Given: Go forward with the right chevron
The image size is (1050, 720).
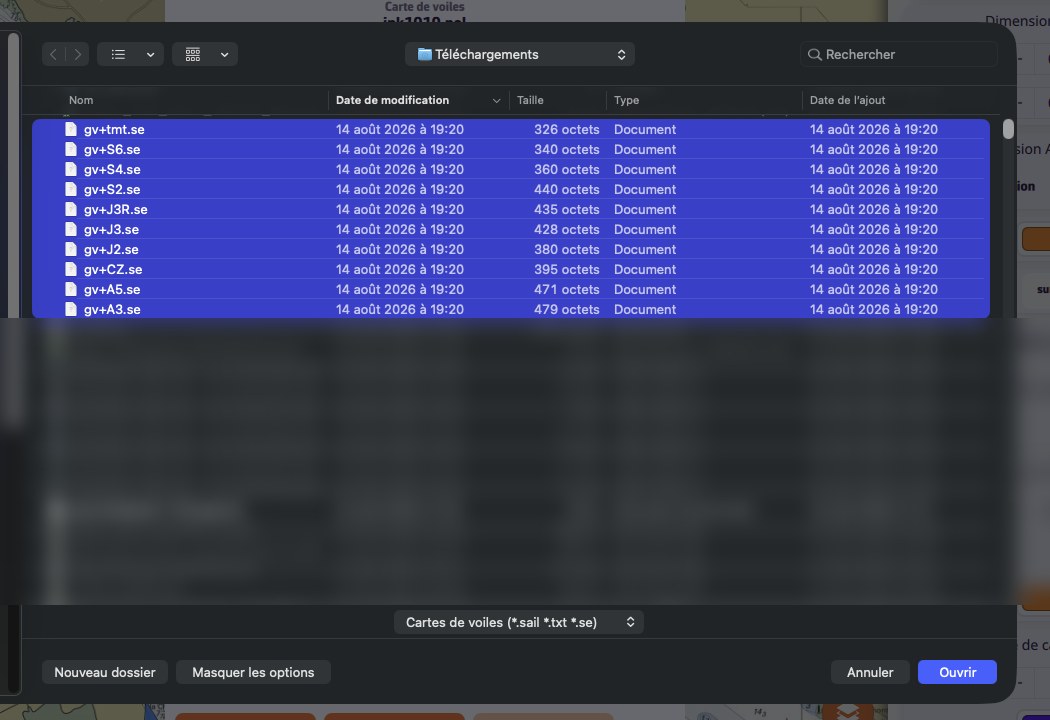Looking at the screenshot, I should pos(78,54).
